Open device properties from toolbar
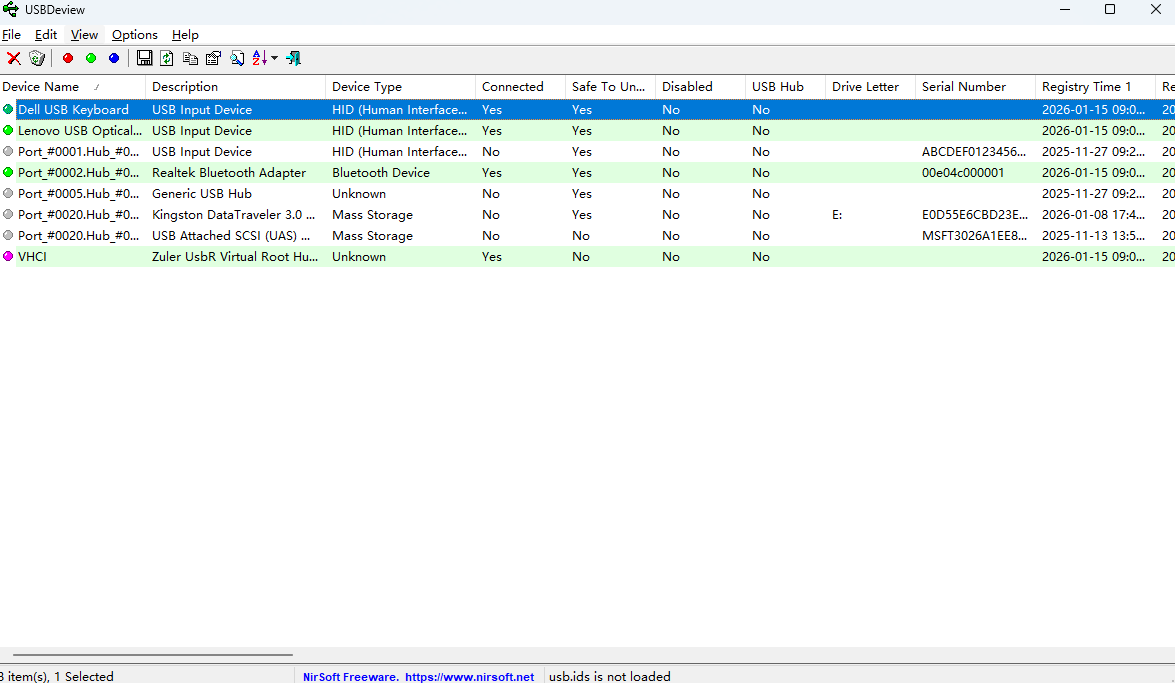 213,58
